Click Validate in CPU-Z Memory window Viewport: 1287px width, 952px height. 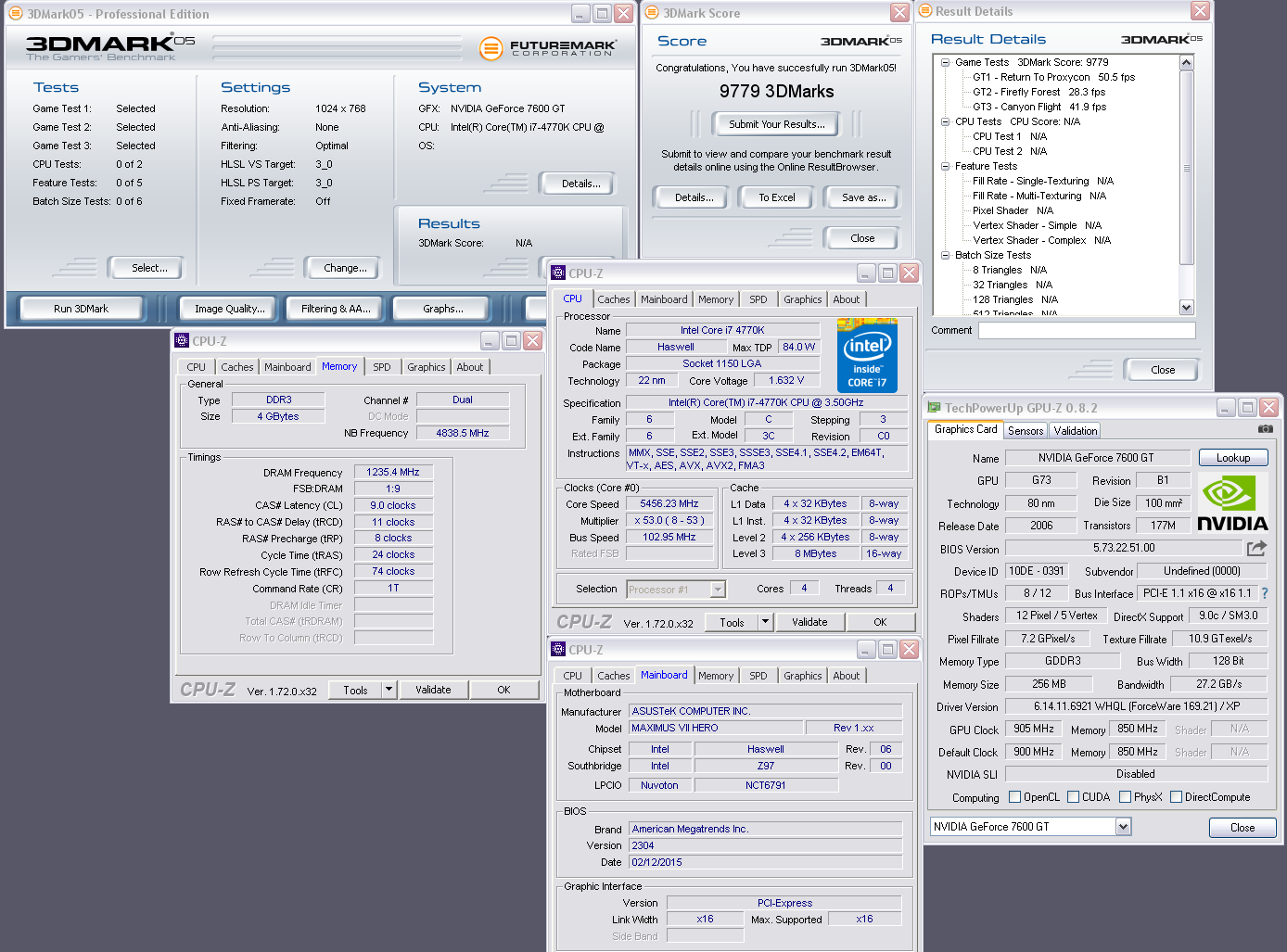(x=433, y=690)
